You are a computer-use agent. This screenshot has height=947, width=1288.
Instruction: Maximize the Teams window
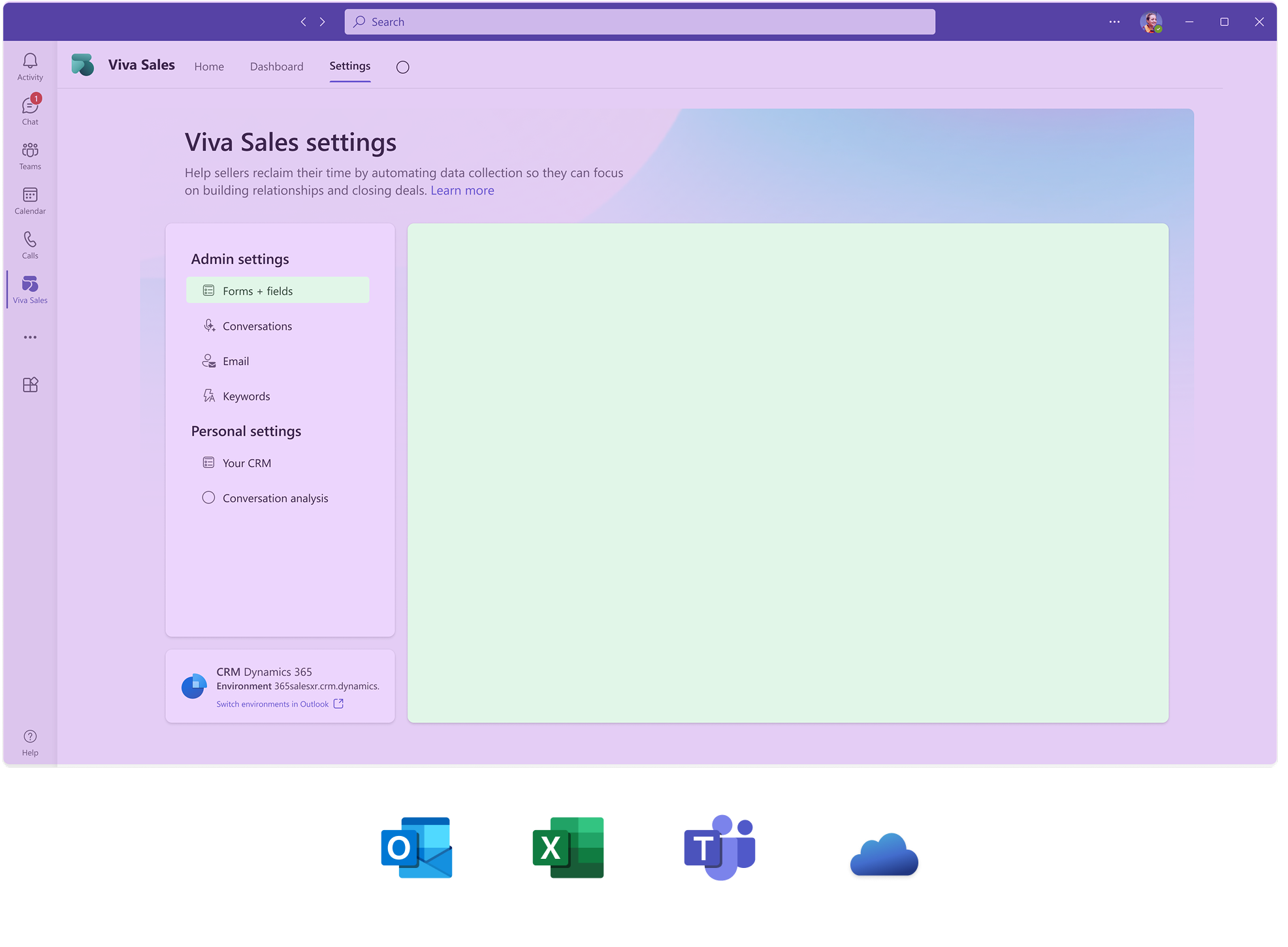click(x=1225, y=22)
